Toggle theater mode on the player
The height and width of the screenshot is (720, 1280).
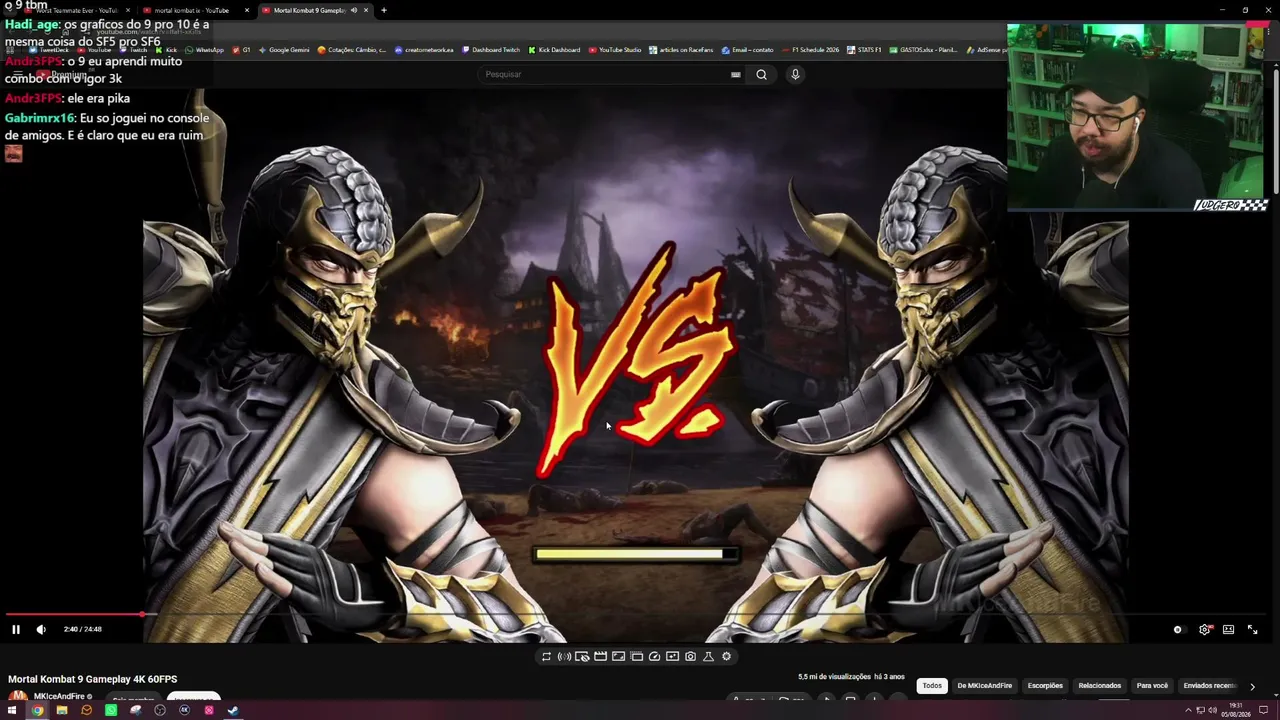click(1228, 629)
